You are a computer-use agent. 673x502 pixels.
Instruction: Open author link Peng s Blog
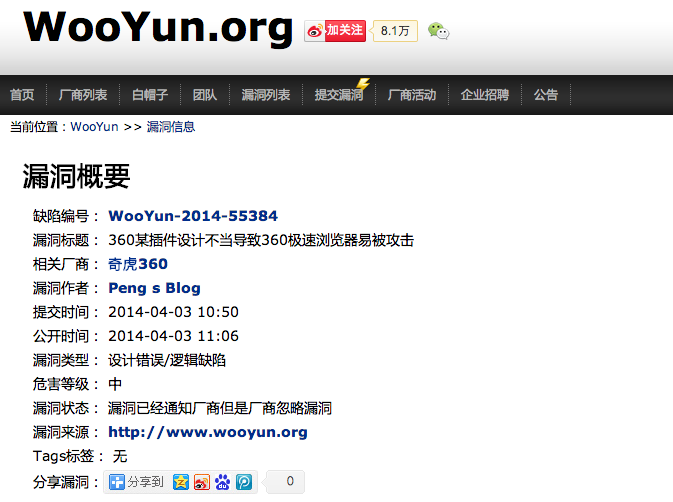click(x=154, y=288)
